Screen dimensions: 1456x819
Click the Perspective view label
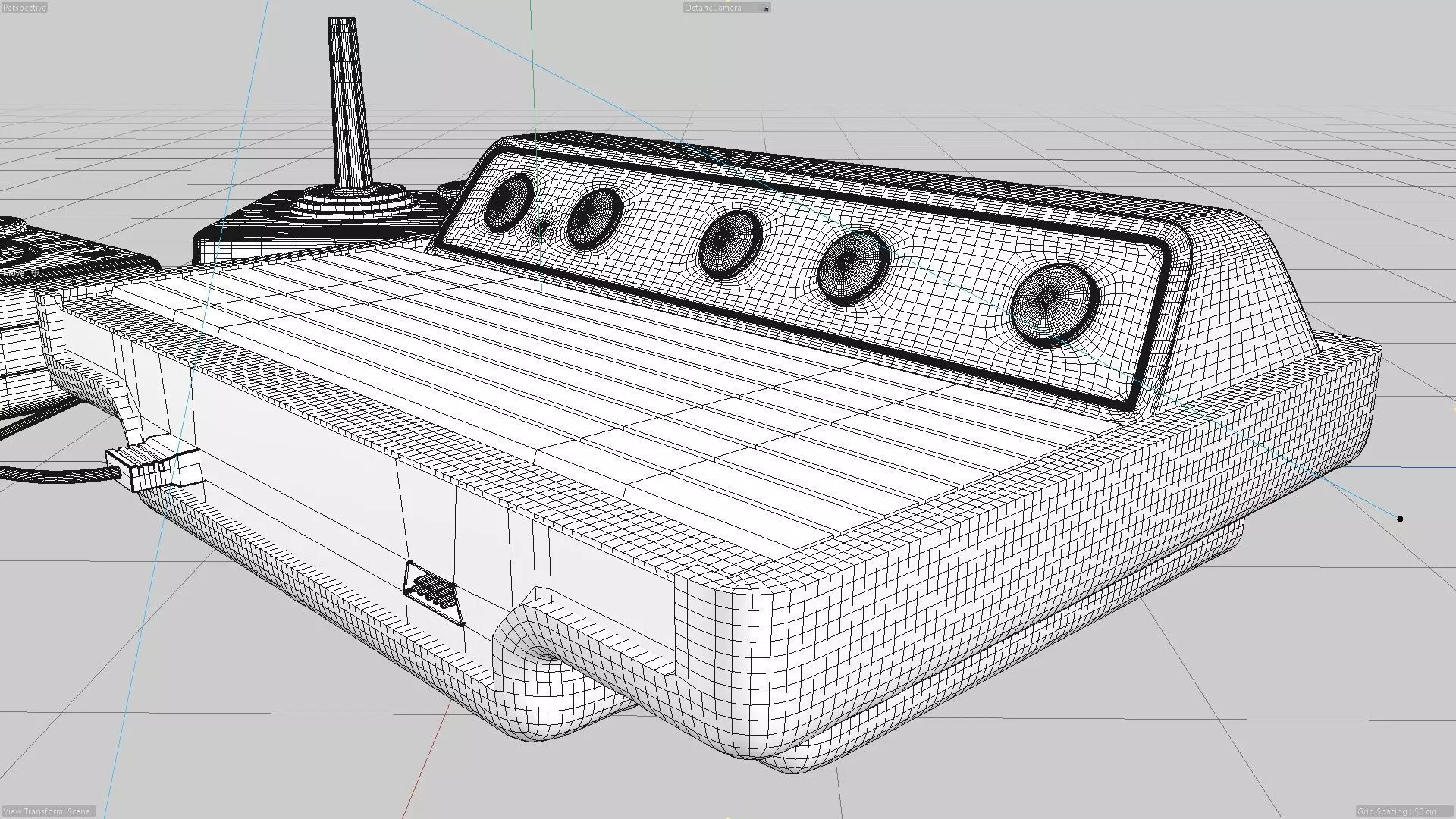point(24,8)
